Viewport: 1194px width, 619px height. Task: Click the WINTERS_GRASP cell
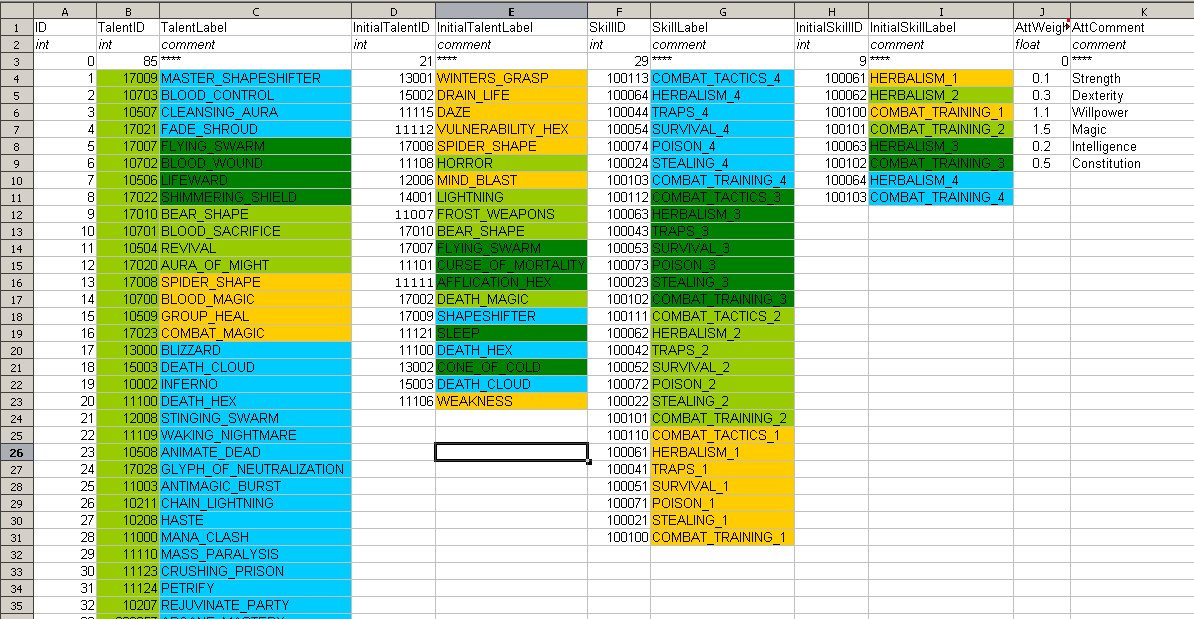(x=511, y=78)
